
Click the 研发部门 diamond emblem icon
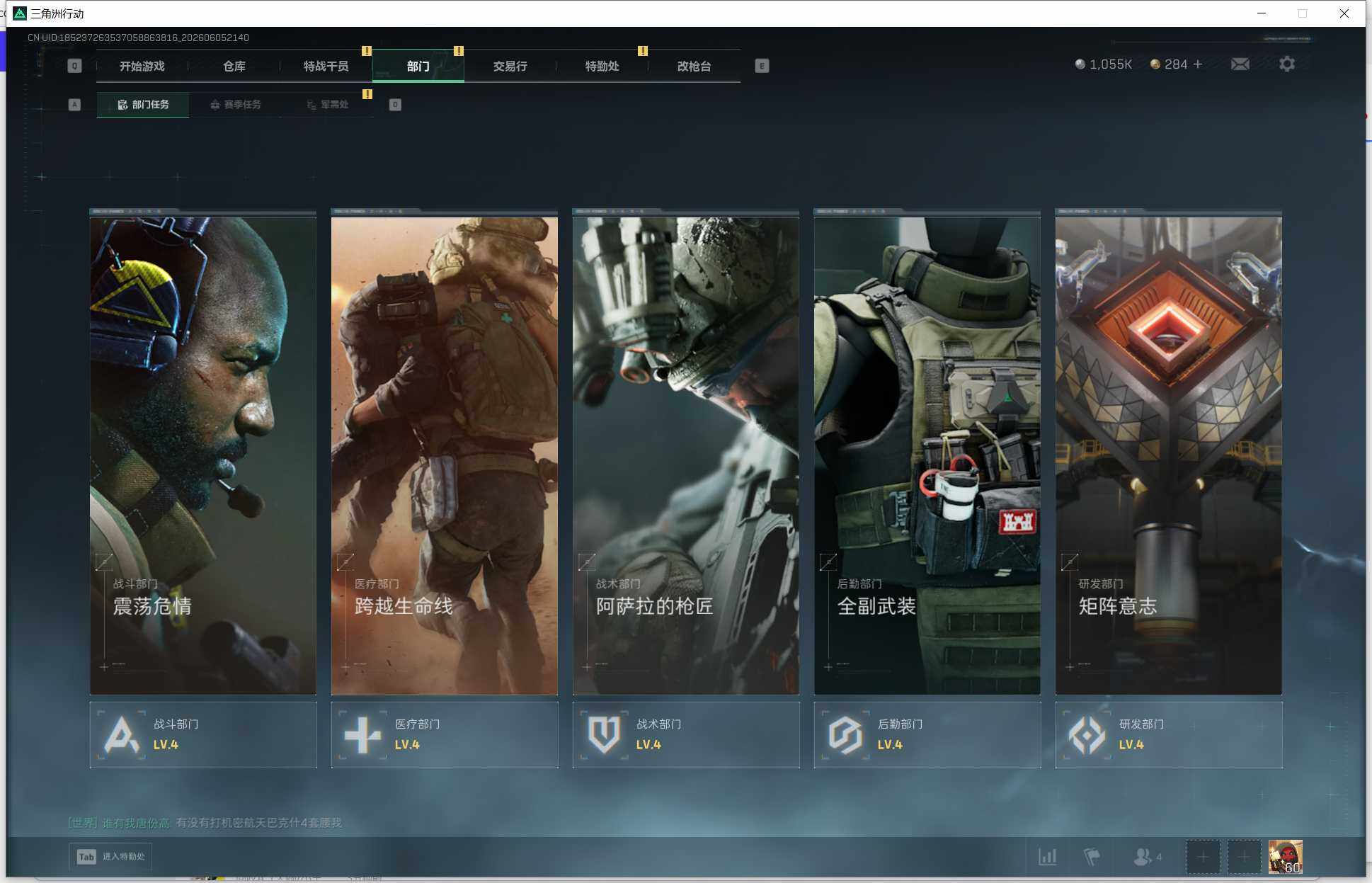[x=1087, y=734]
